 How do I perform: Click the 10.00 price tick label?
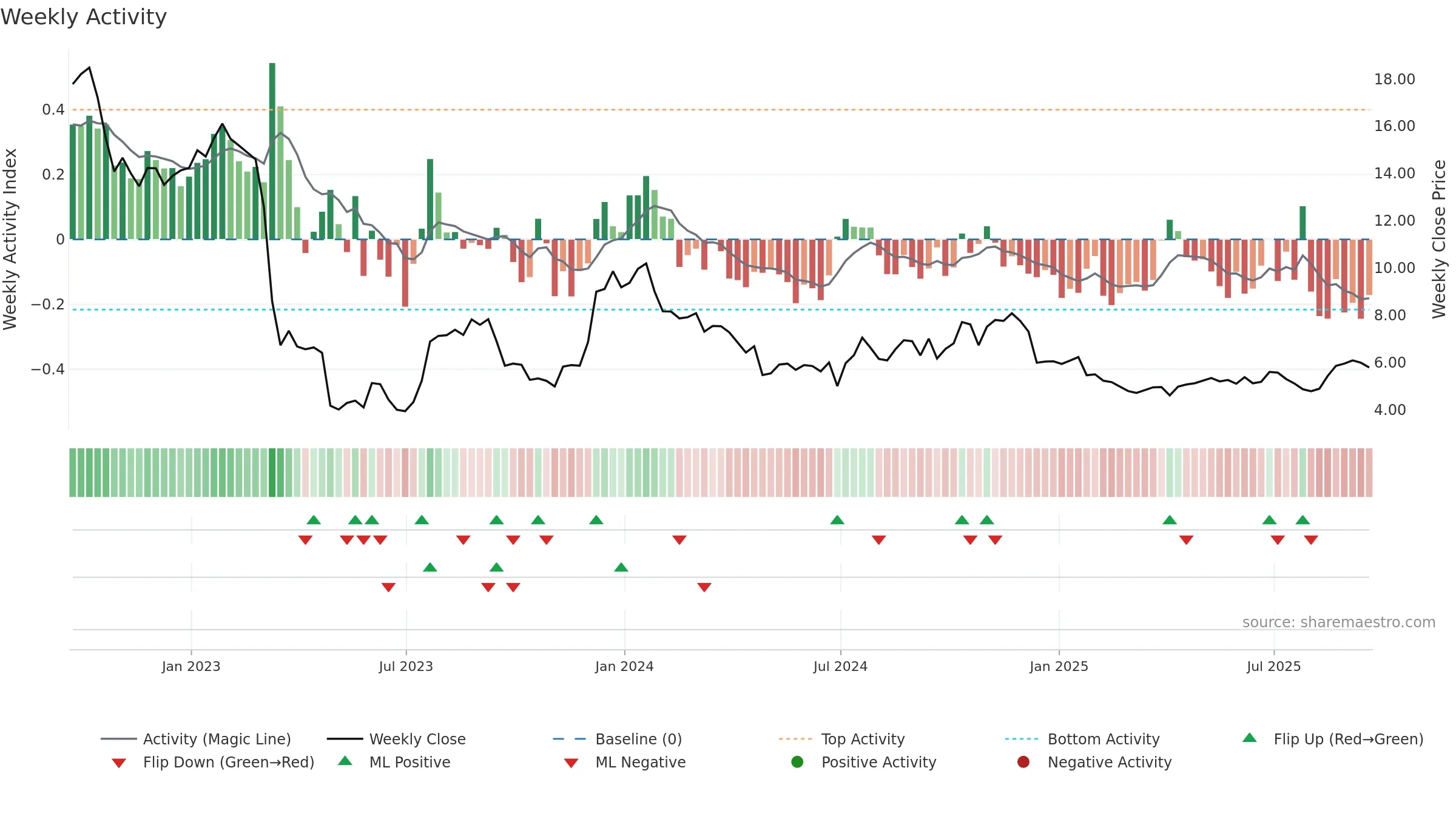[1394, 268]
